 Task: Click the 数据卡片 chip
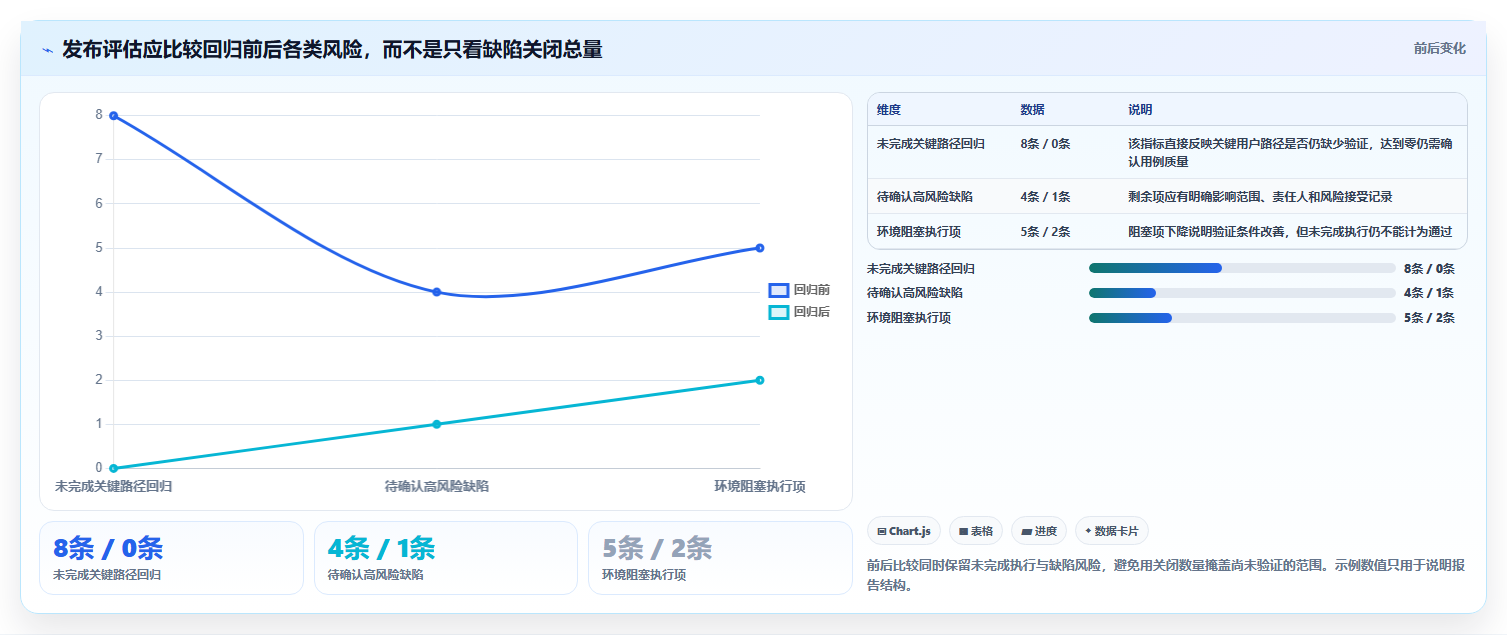pyautogui.click(x=1112, y=531)
